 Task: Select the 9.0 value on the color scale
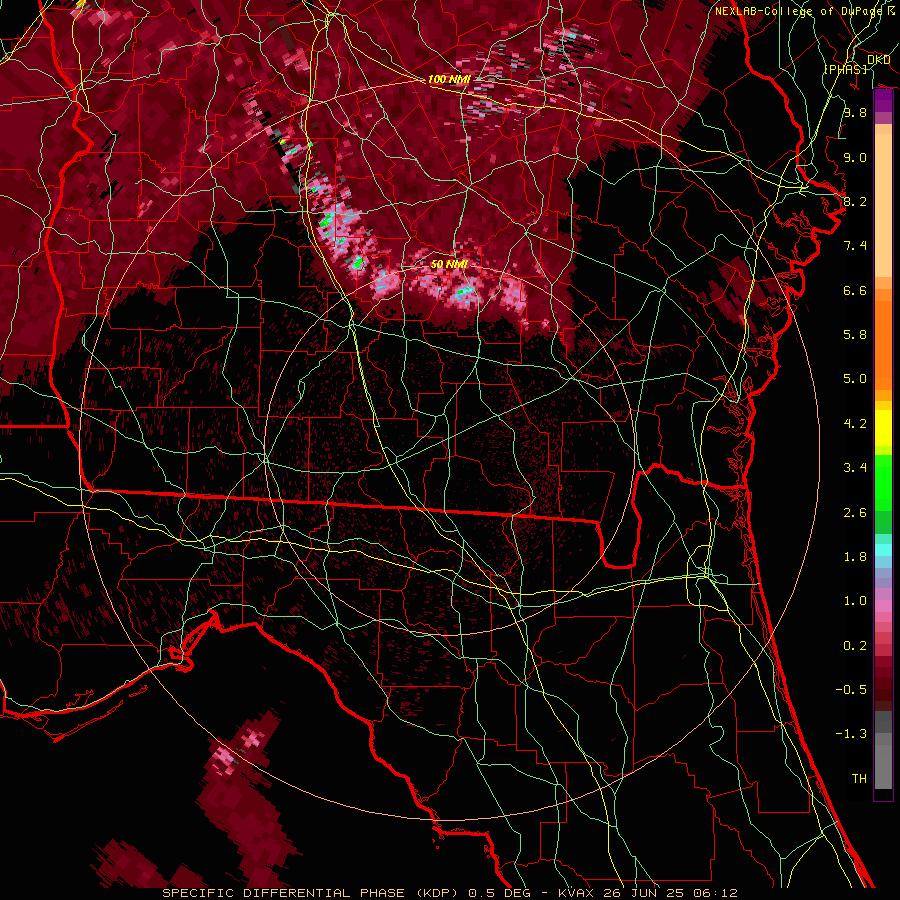855,157
